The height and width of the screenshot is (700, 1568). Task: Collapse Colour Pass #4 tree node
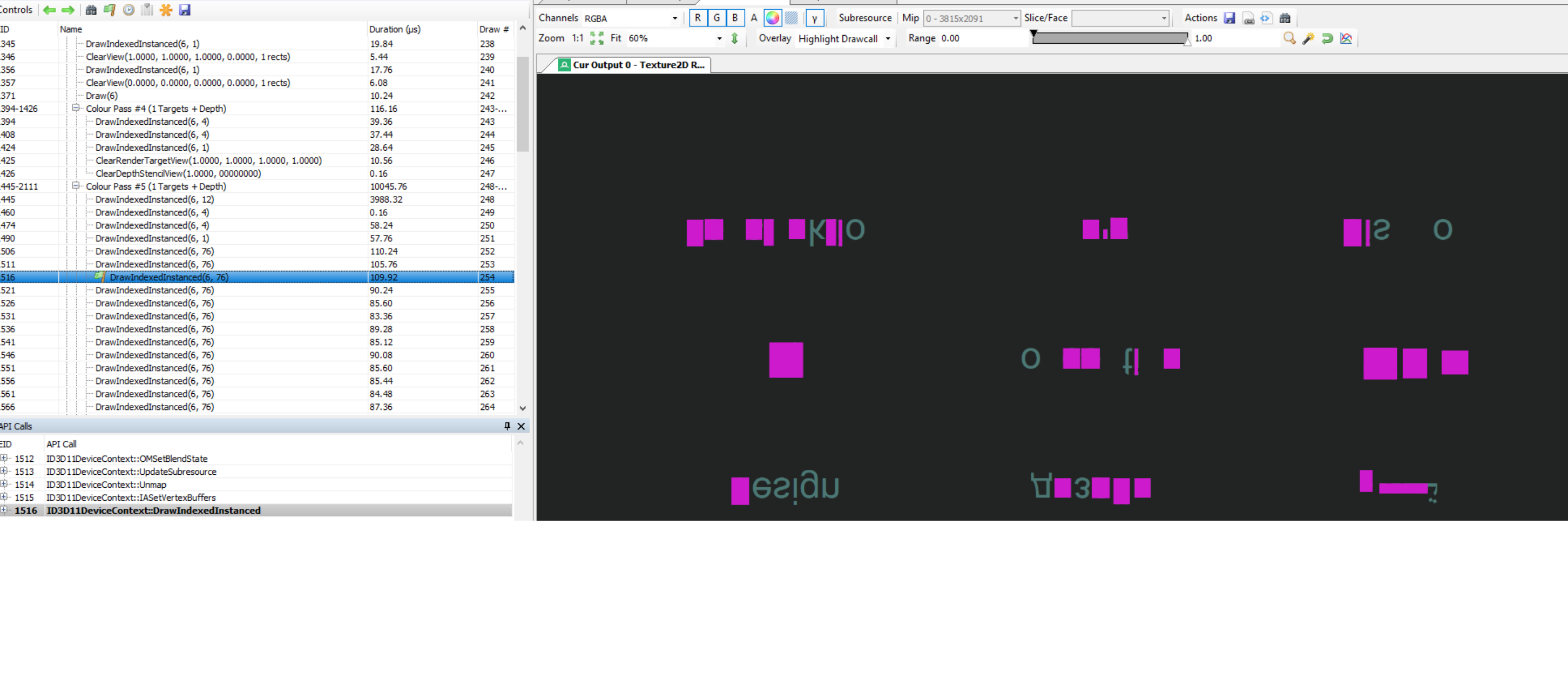pyautogui.click(x=76, y=109)
